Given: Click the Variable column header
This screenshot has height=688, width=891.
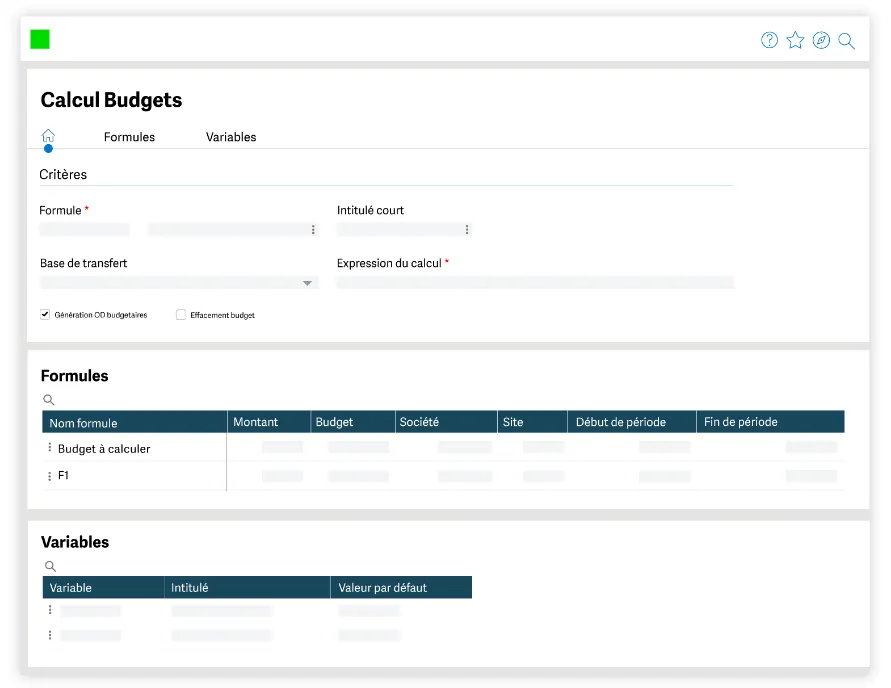Looking at the screenshot, I should pyautogui.click(x=103, y=587).
